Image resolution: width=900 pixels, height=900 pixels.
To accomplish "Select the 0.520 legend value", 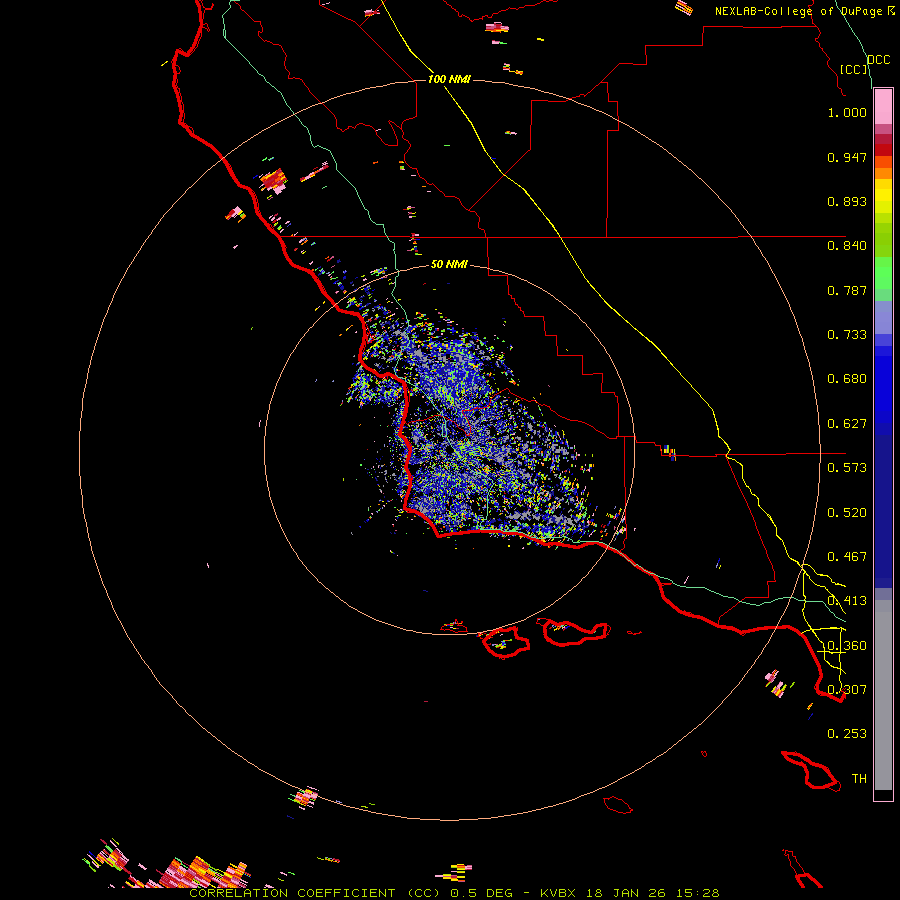I will coord(847,513).
